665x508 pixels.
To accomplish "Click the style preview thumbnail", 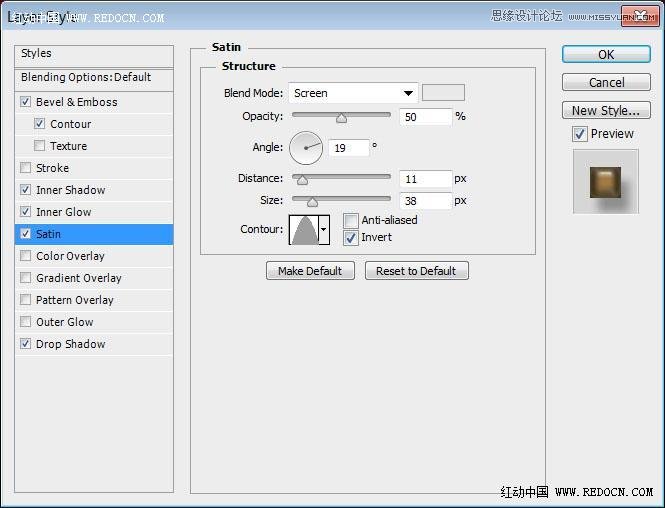I will point(605,181).
